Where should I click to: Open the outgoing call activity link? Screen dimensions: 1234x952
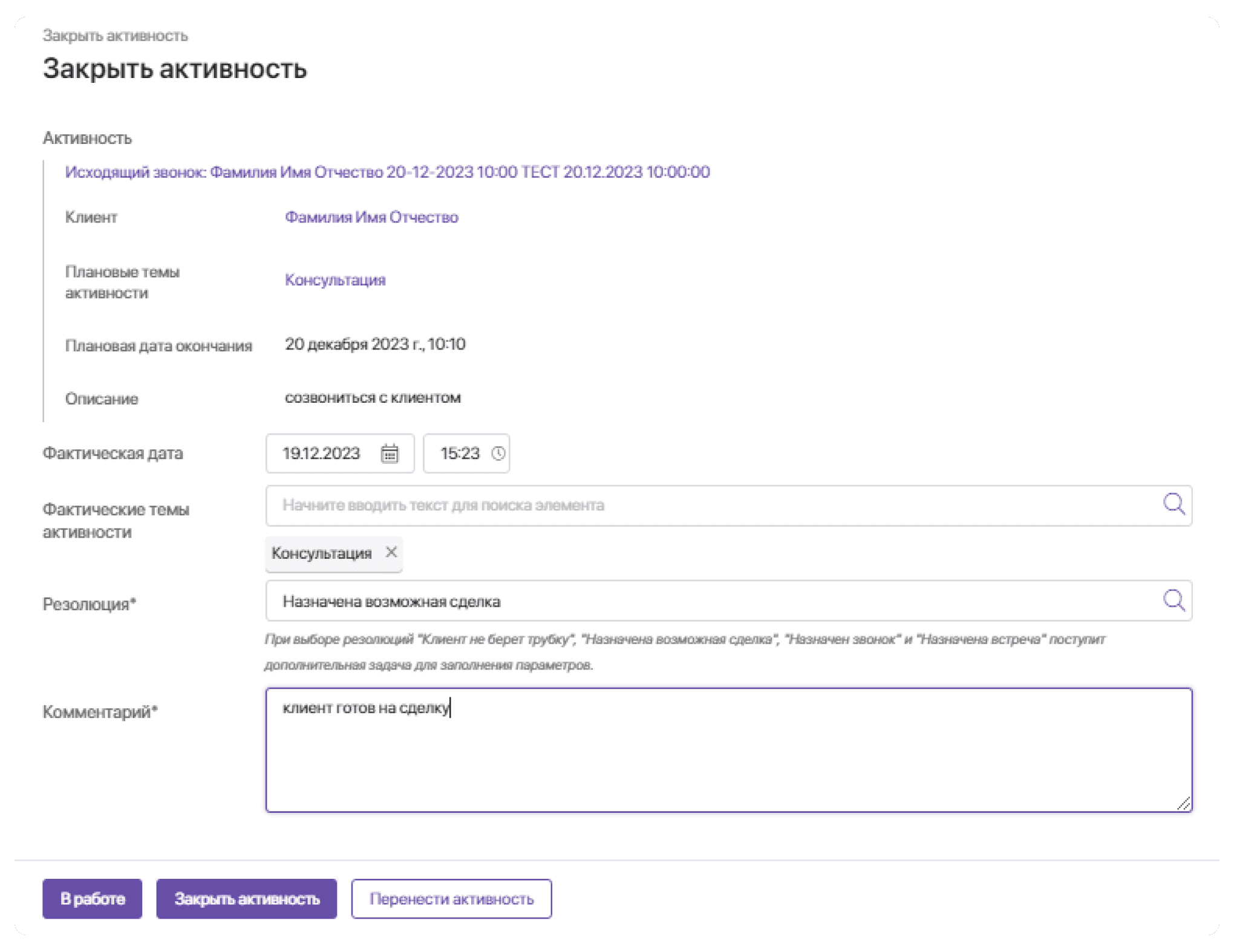click(387, 172)
